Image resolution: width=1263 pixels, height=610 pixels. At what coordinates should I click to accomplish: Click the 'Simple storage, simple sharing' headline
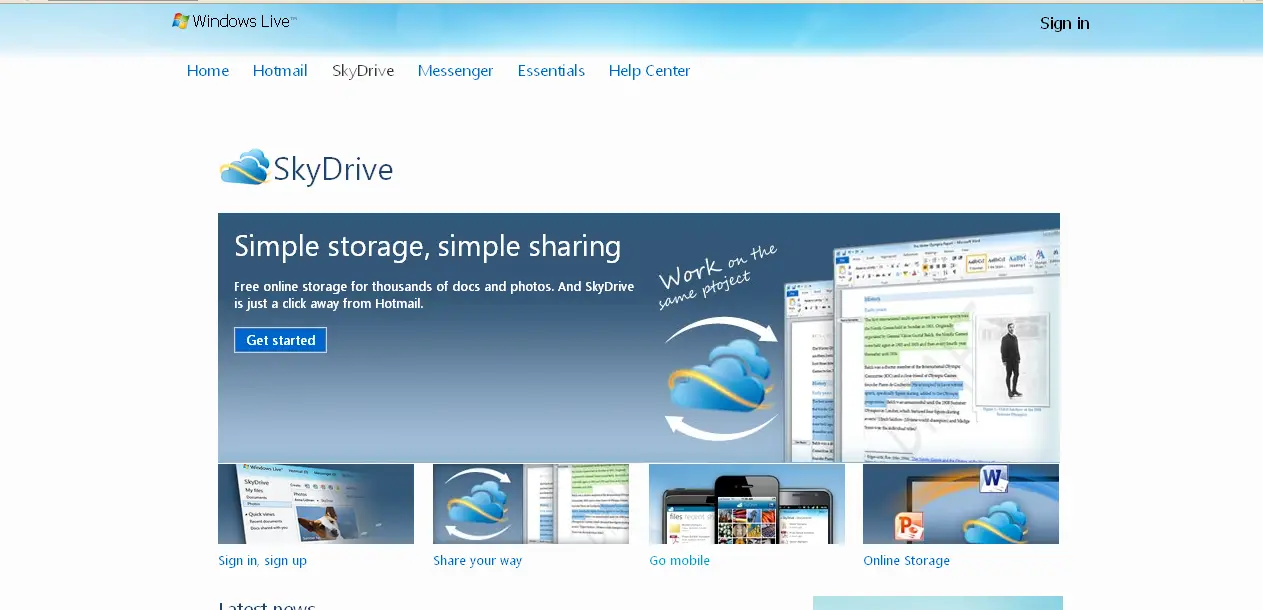coord(428,246)
